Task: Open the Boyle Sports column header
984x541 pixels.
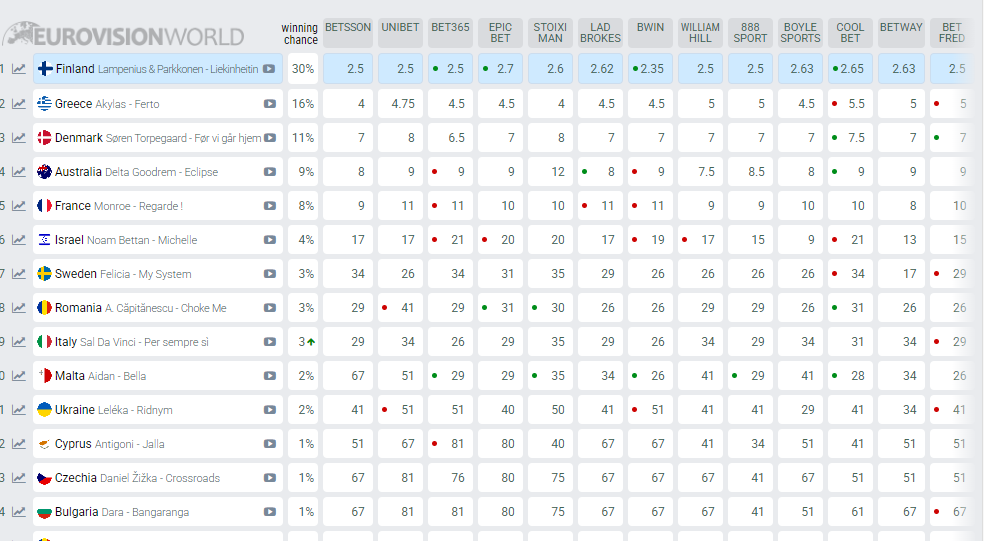Action: [x=800, y=33]
